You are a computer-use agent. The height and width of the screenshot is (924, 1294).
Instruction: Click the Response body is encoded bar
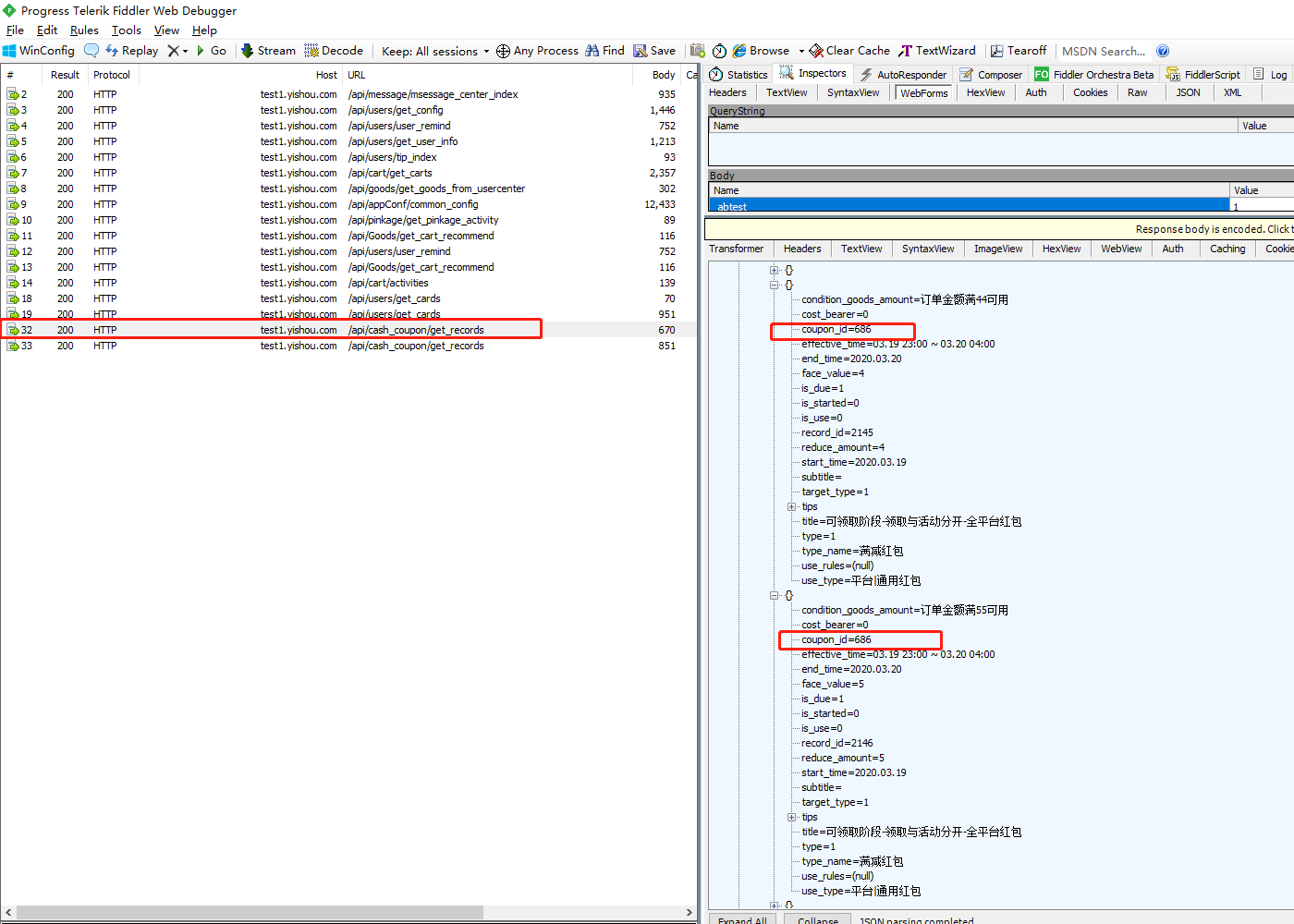pyautogui.click(x=999, y=229)
